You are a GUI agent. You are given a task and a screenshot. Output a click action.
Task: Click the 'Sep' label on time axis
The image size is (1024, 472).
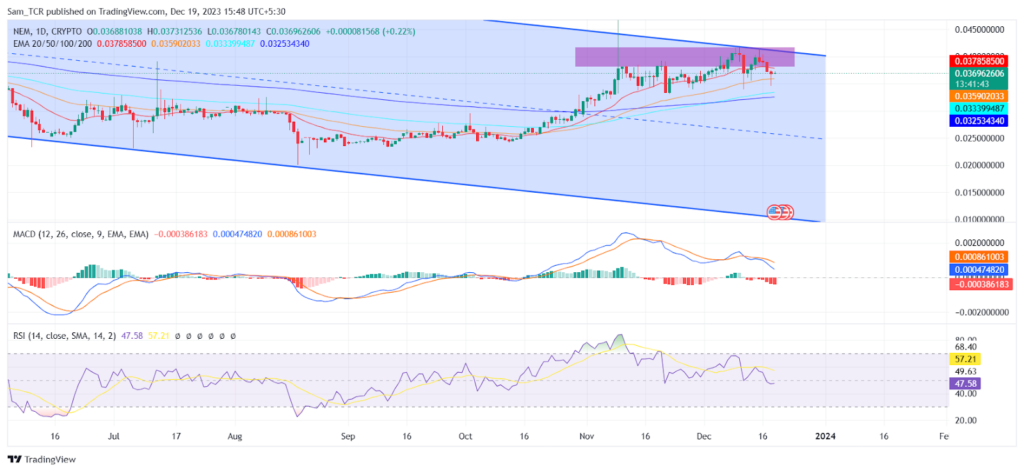(348, 435)
